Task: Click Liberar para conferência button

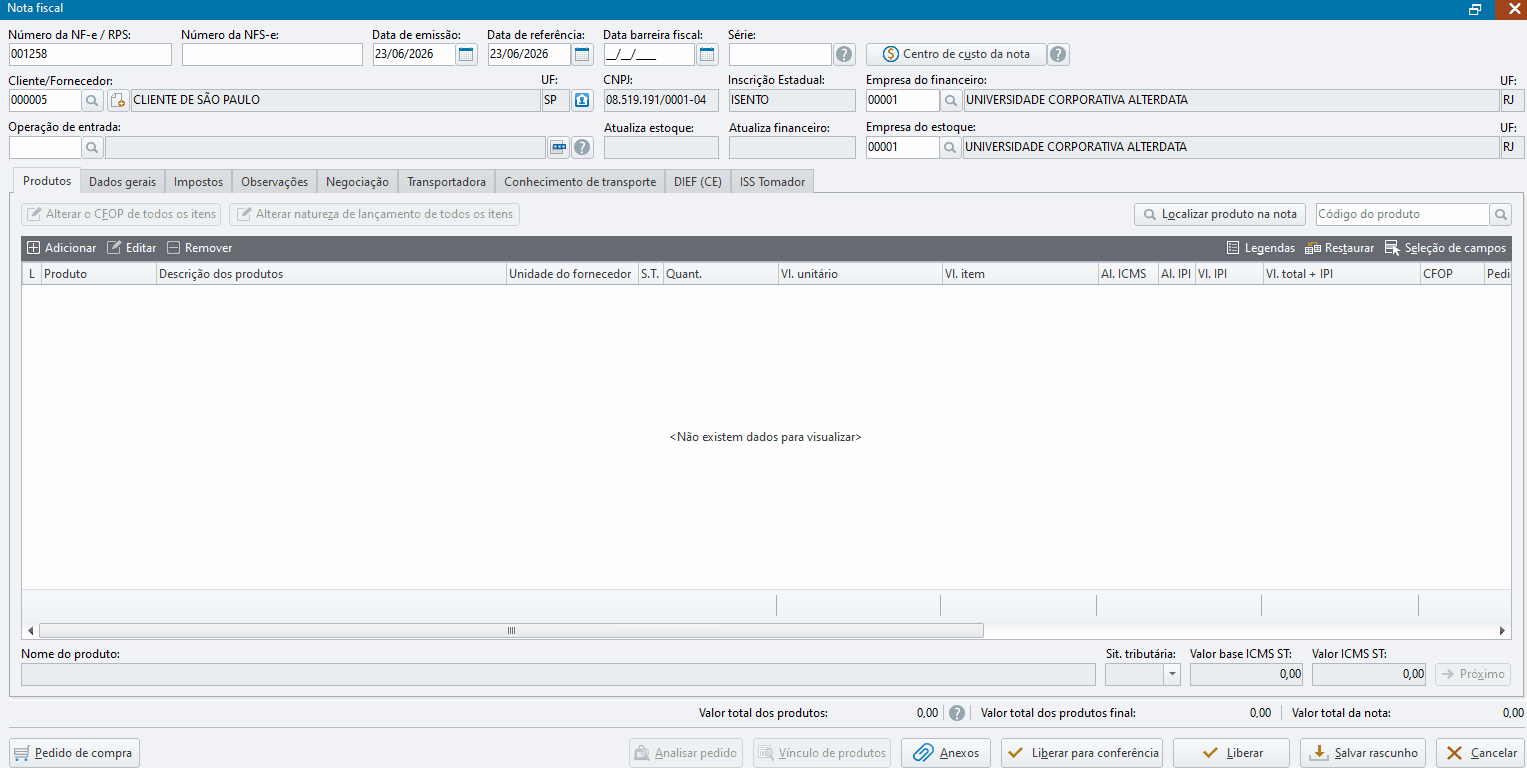Action: pos(1081,753)
